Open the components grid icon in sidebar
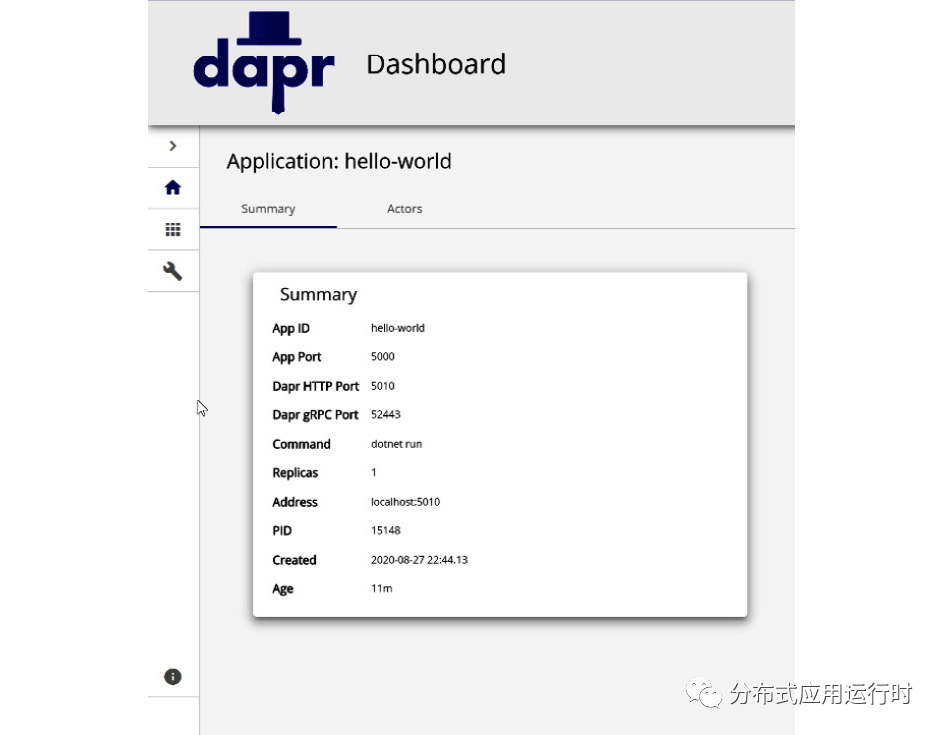This screenshot has width=943, height=735. (x=173, y=229)
